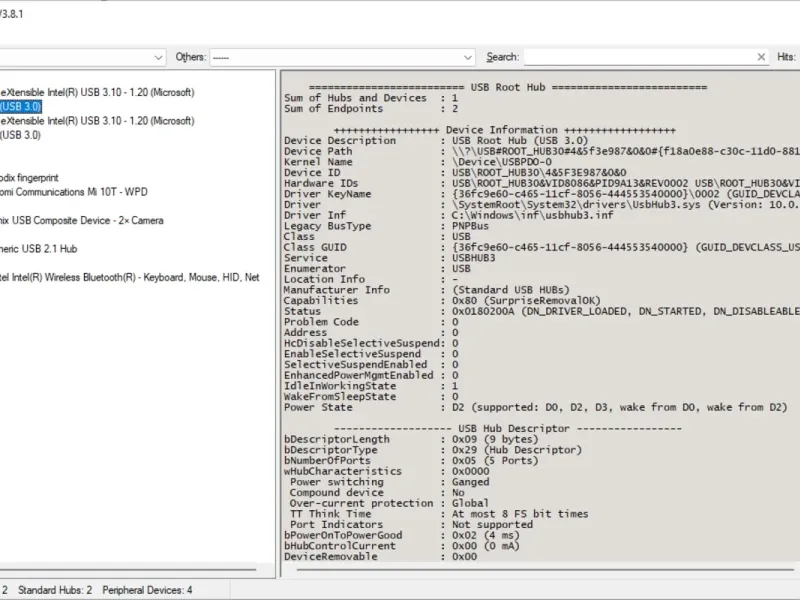Click the tree pane horizontal scrollbar
This screenshot has height=600, width=800.
(x=128, y=569)
